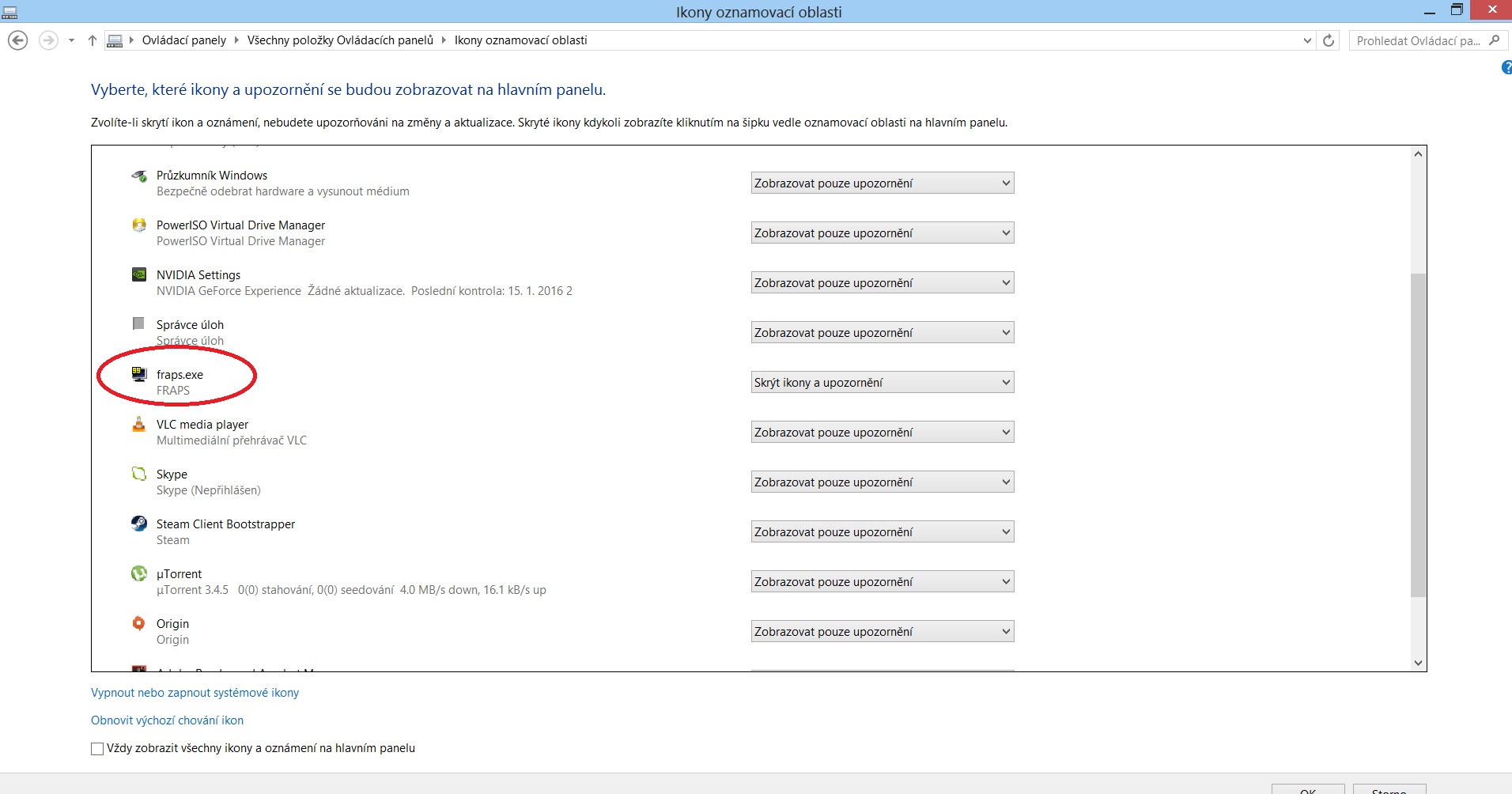The height and width of the screenshot is (794, 1512).
Task: Go back with the navigation back arrow
Action: click(x=17, y=40)
